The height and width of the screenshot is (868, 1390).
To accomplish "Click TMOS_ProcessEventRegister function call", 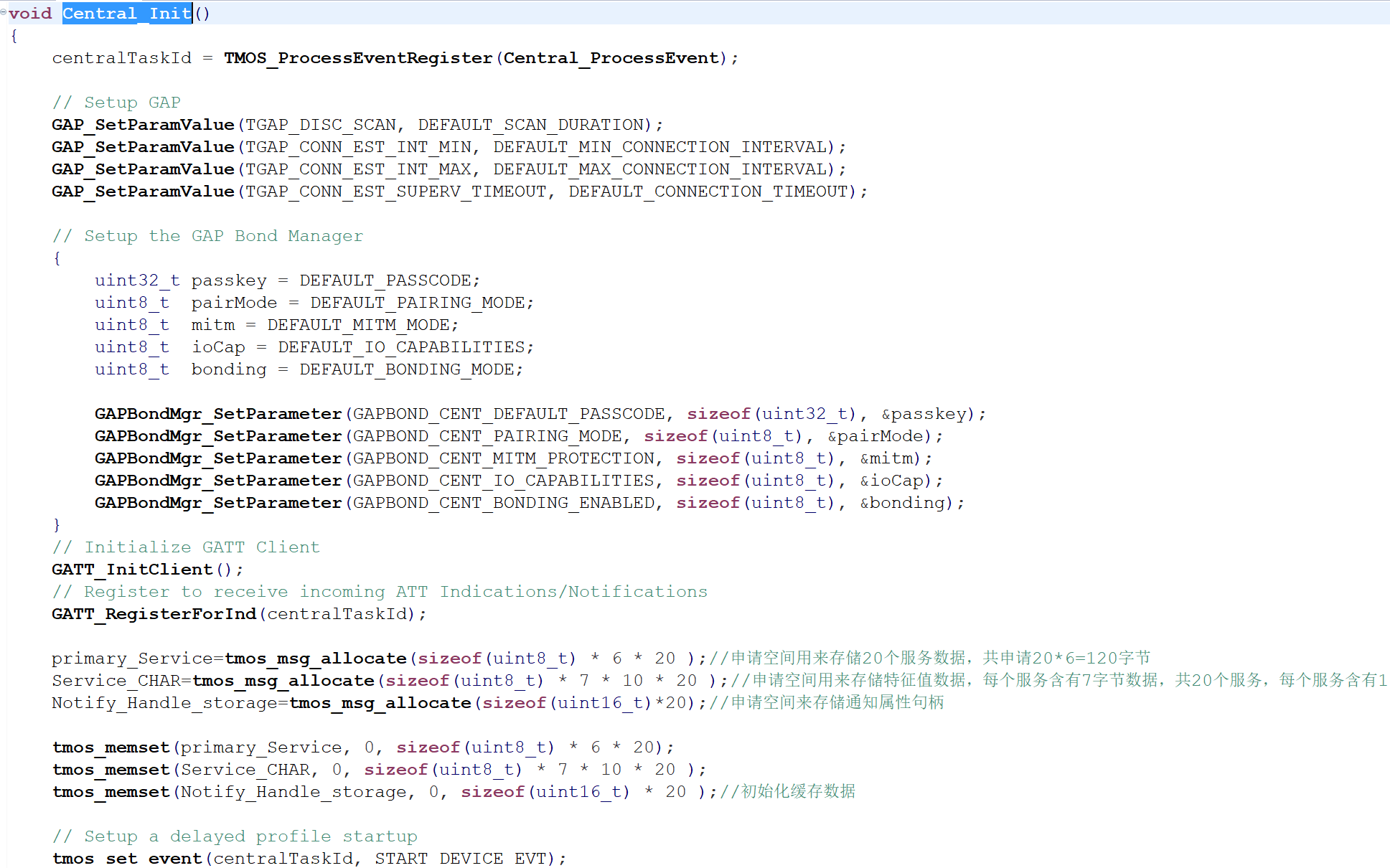I will pos(358,58).
